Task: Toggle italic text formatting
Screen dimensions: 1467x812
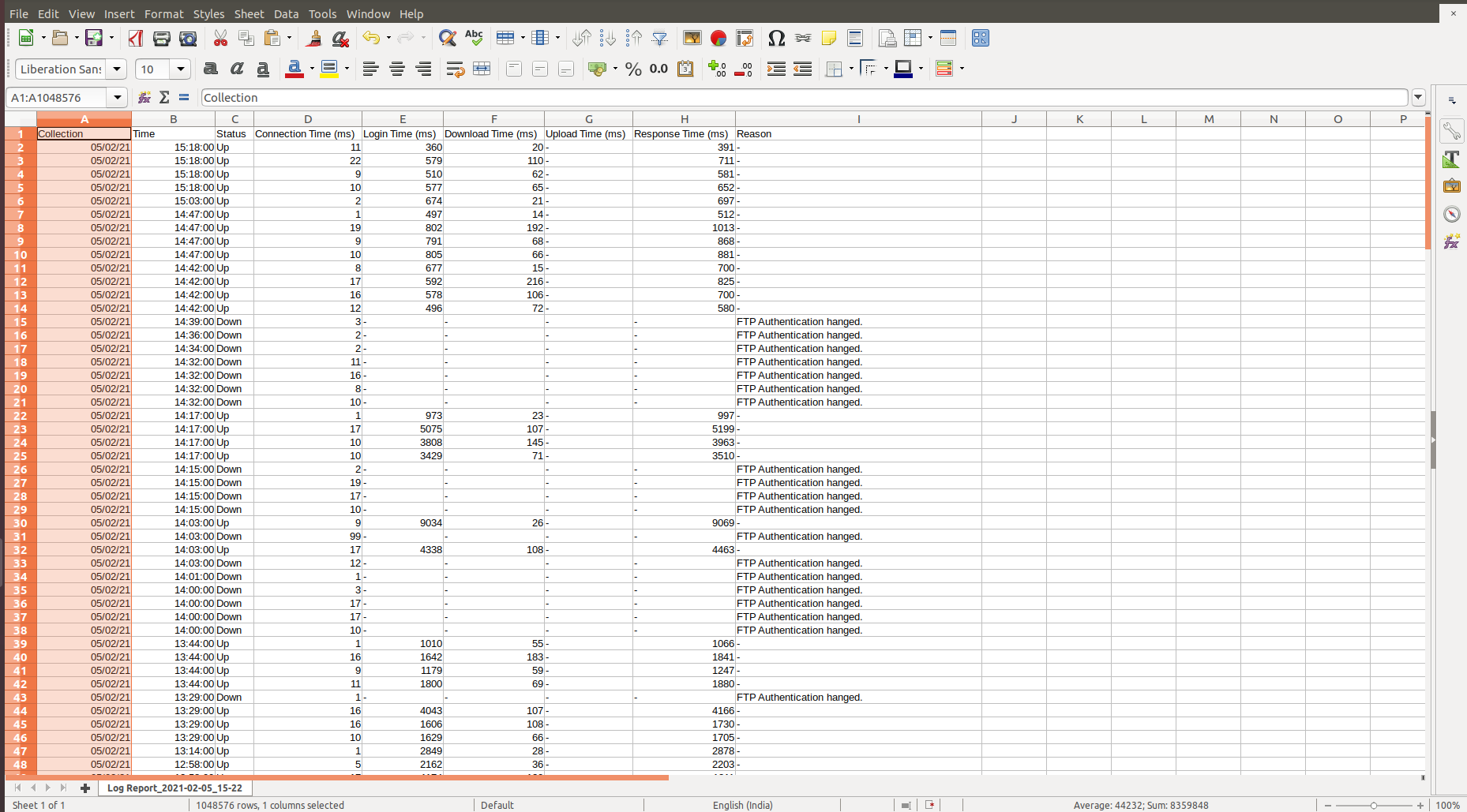Action: (x=237, y=69)
